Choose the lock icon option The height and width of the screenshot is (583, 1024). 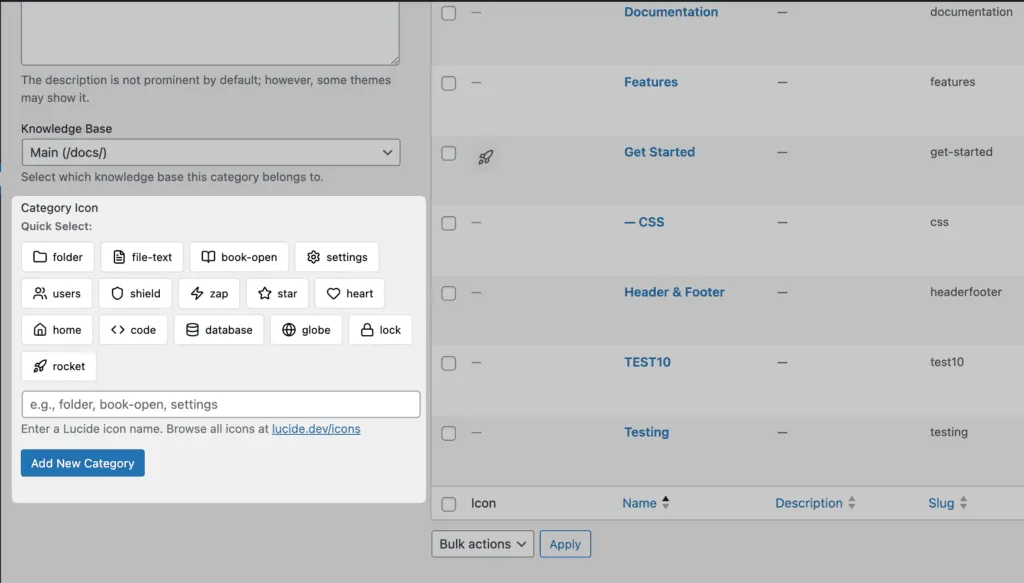point(380,330)
